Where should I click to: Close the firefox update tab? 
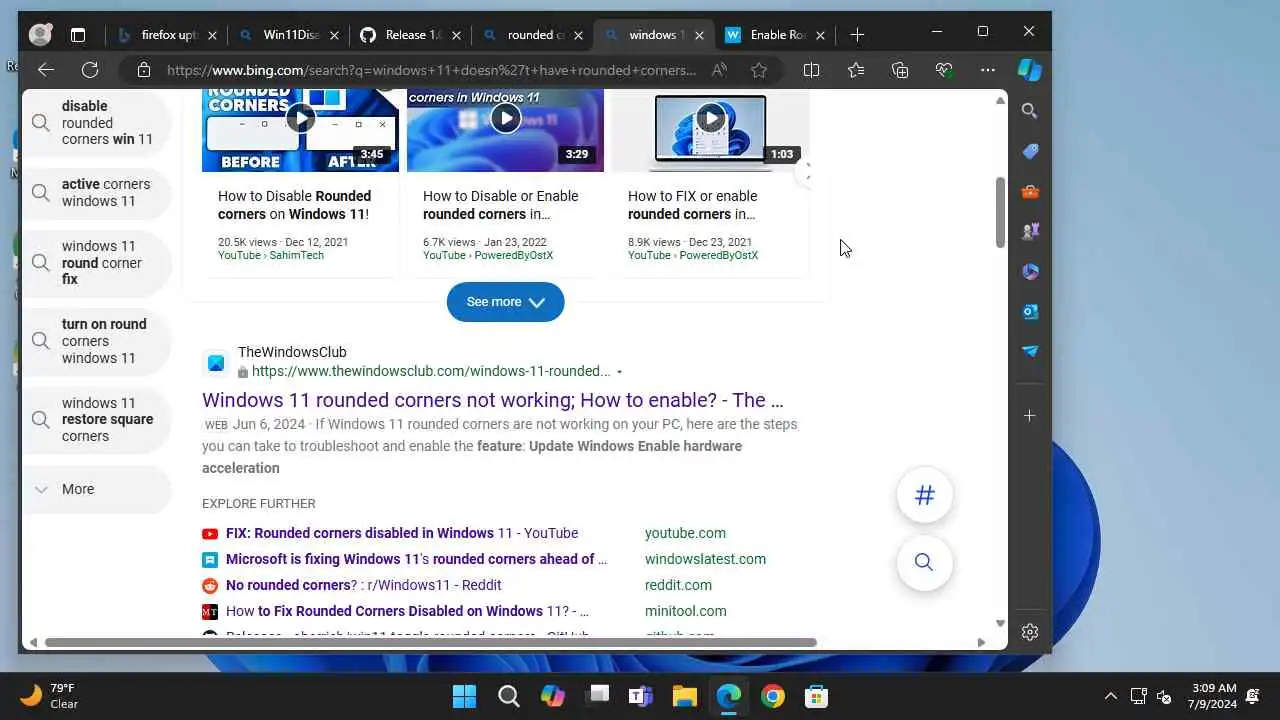(x=211, y=35)
